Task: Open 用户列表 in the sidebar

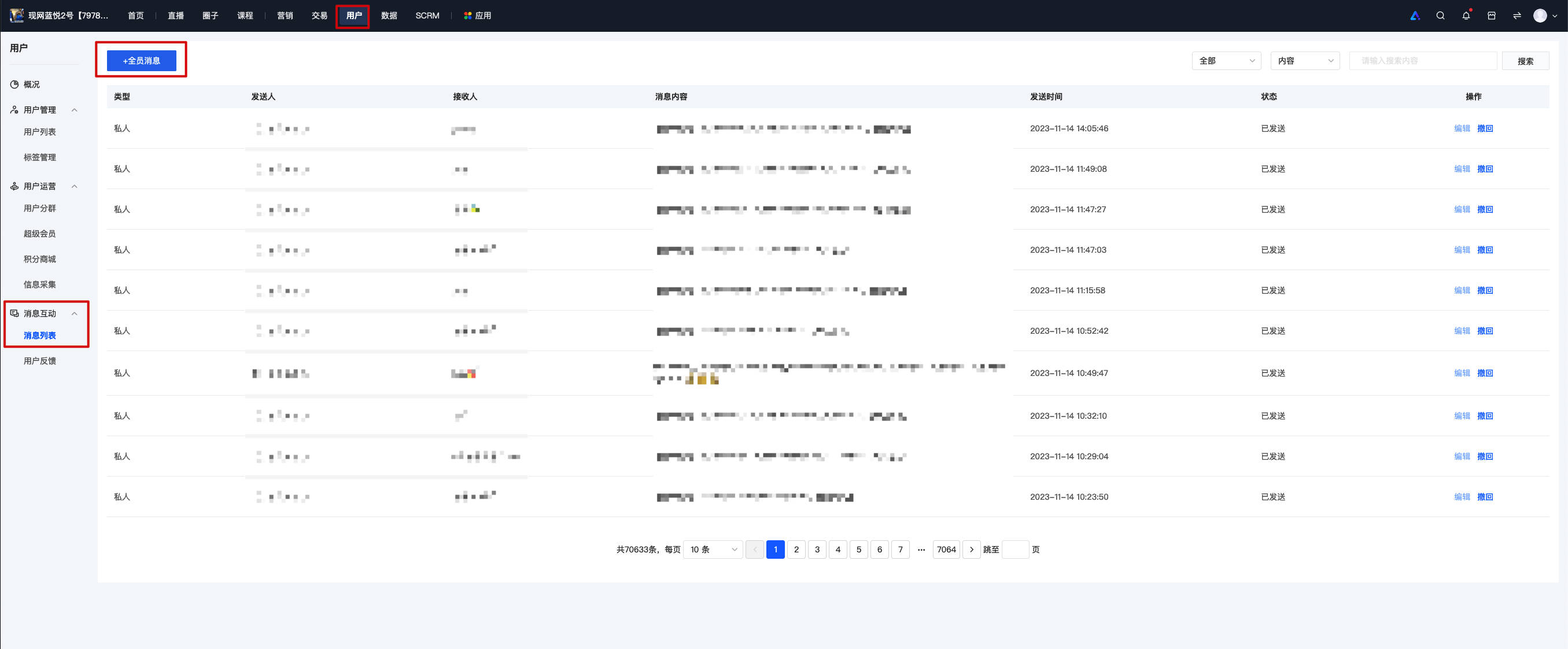Action: (x=39, y=132)
